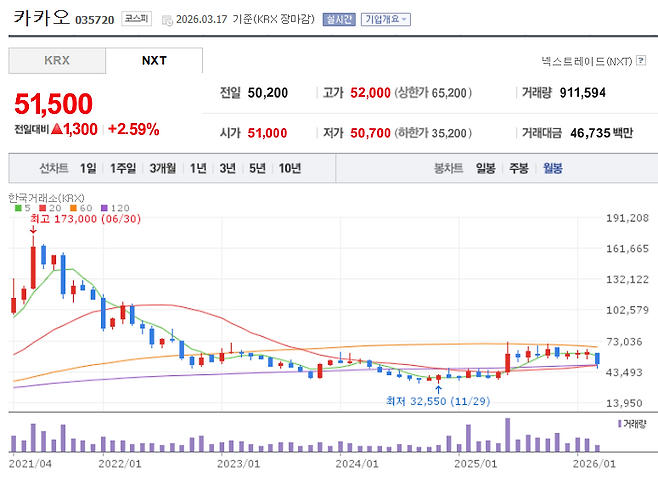Click the calendar icon beside the date
658x483 pixels.
(166, 19)
